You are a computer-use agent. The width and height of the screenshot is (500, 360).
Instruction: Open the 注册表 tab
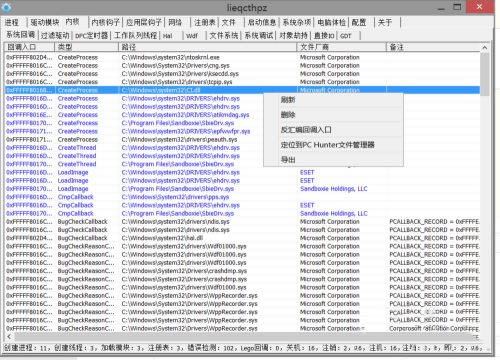point(205,22)
